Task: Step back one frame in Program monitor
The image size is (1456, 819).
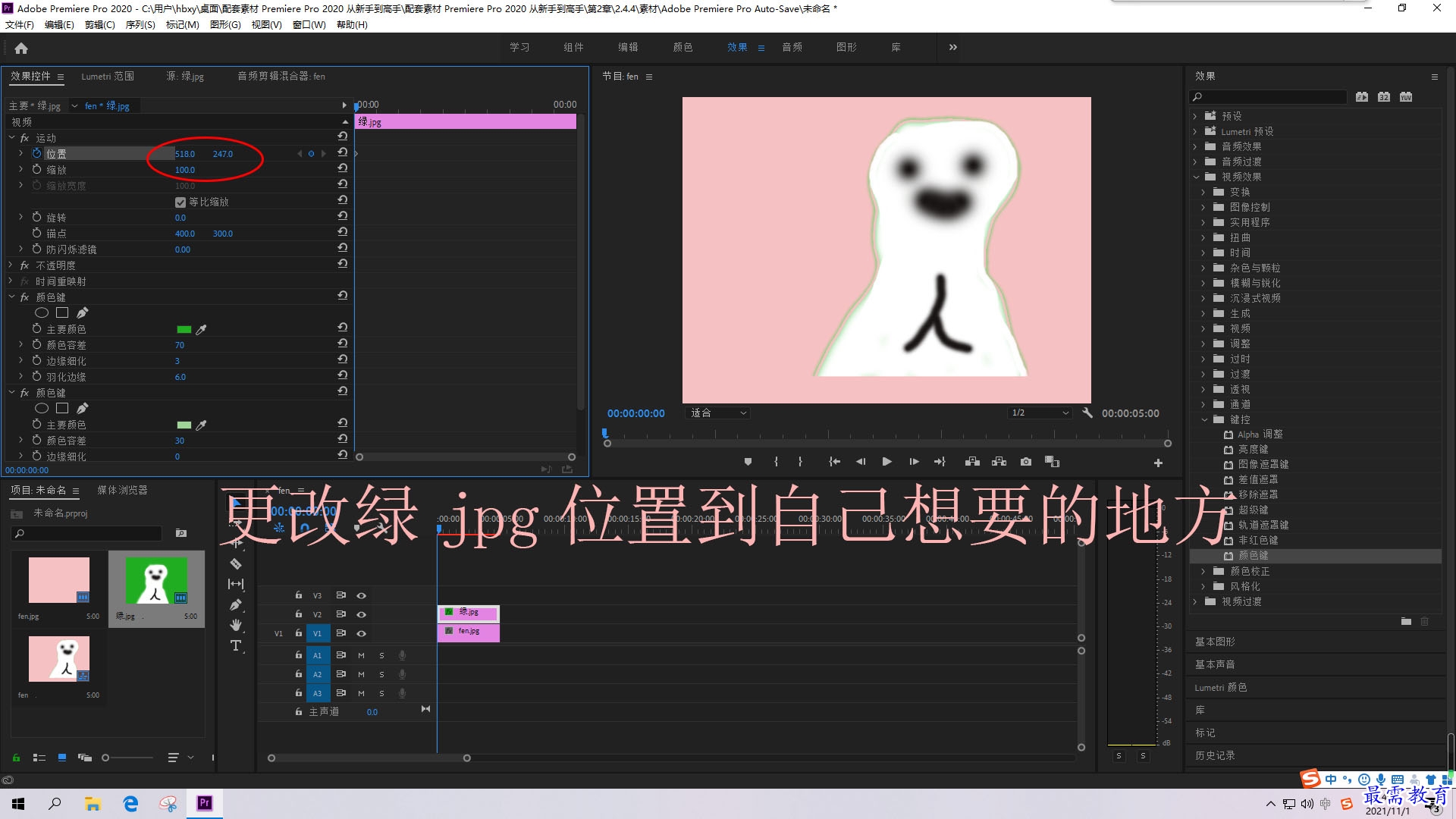Action: coord(861,461)
